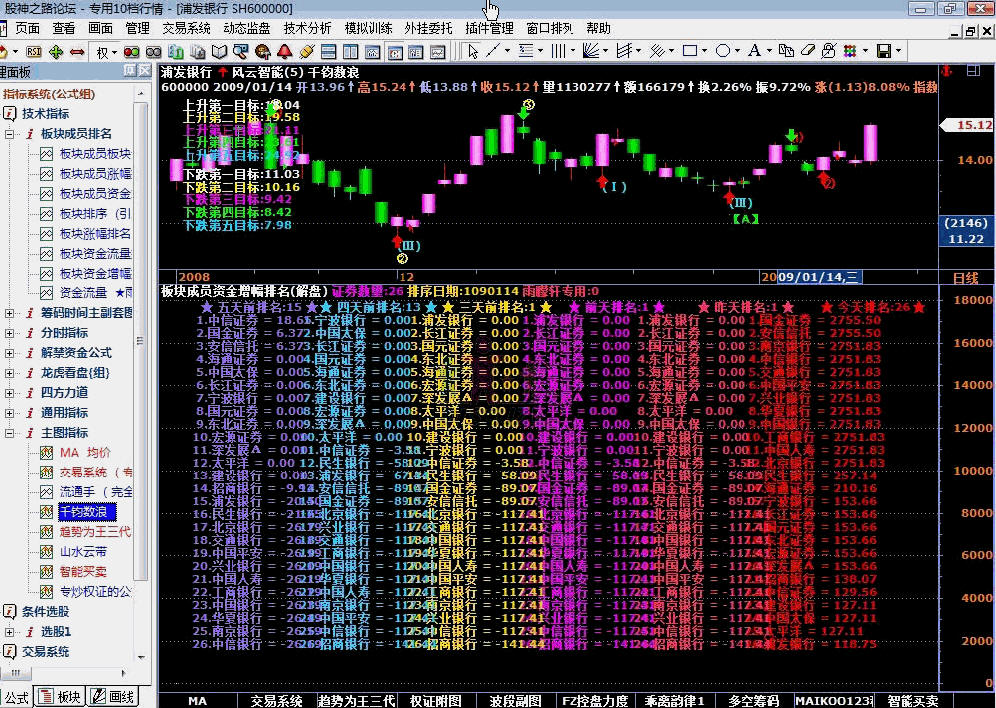Open the color grid palette icon
996x708 pixels.
pos(850,51)
